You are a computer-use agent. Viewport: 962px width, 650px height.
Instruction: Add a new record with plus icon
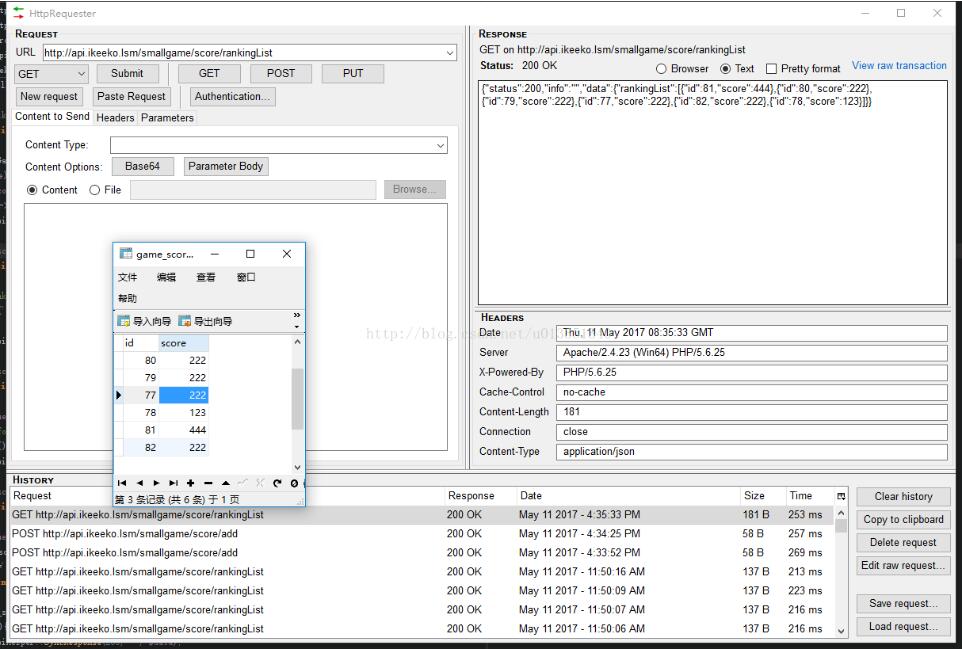click(191, 483)
